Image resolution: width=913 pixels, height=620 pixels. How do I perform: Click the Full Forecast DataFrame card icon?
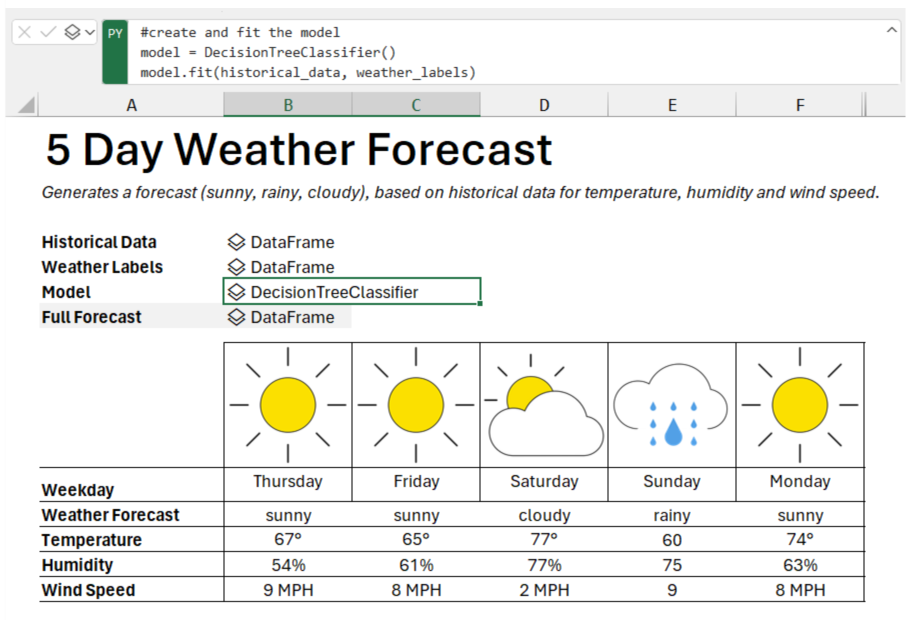[x=236, y=317]
